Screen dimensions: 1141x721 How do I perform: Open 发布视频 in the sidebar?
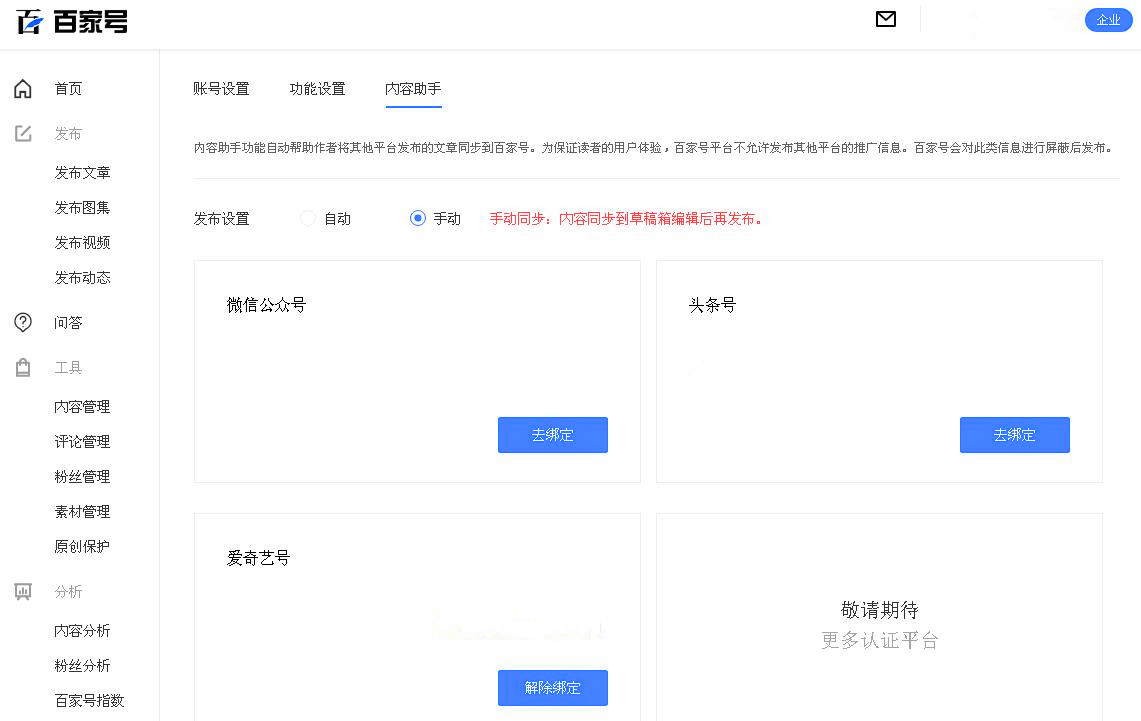point(82,242)
